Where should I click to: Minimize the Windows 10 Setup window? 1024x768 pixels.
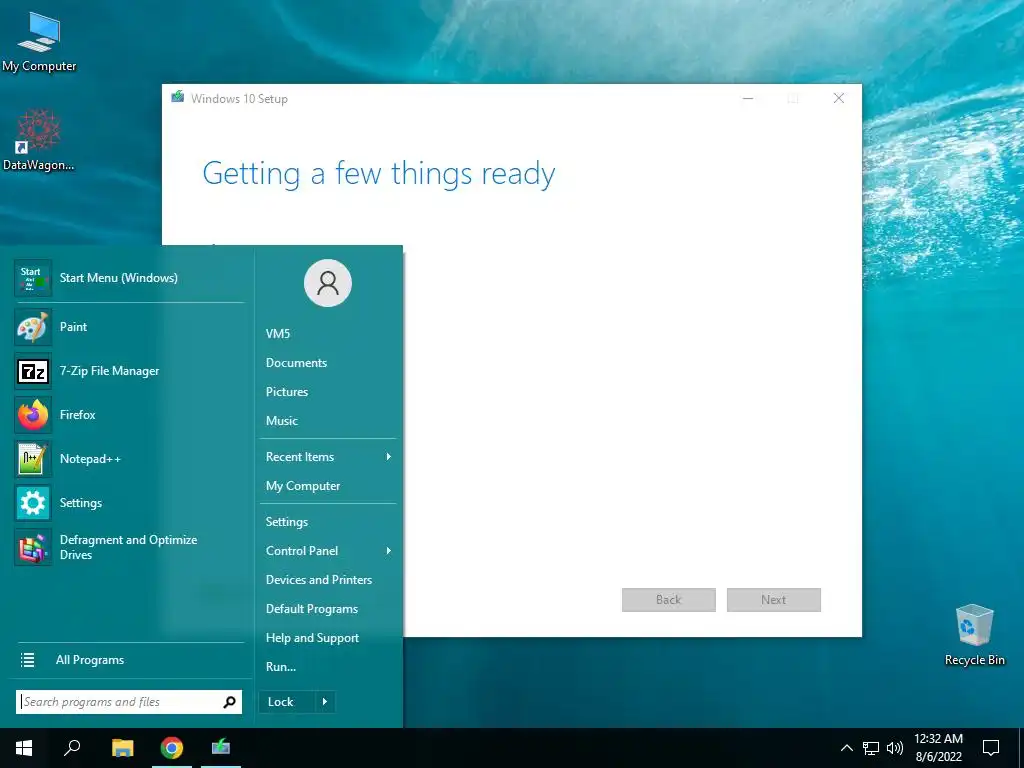coord(748,99)
